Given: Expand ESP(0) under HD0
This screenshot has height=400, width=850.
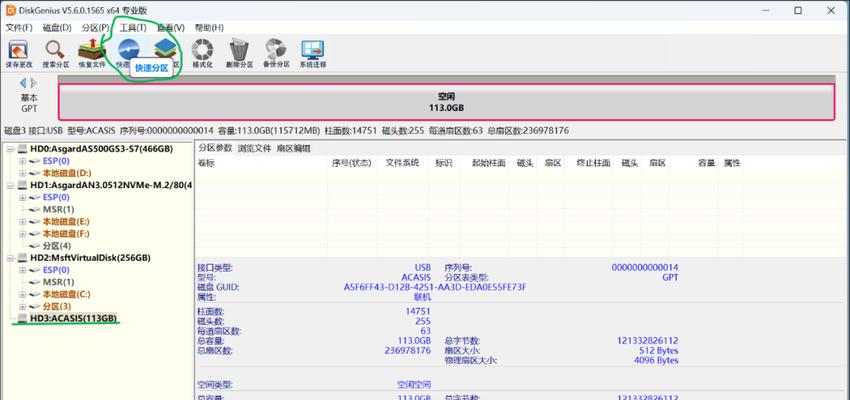Looking at the screenshot, I should click(22, 161).
